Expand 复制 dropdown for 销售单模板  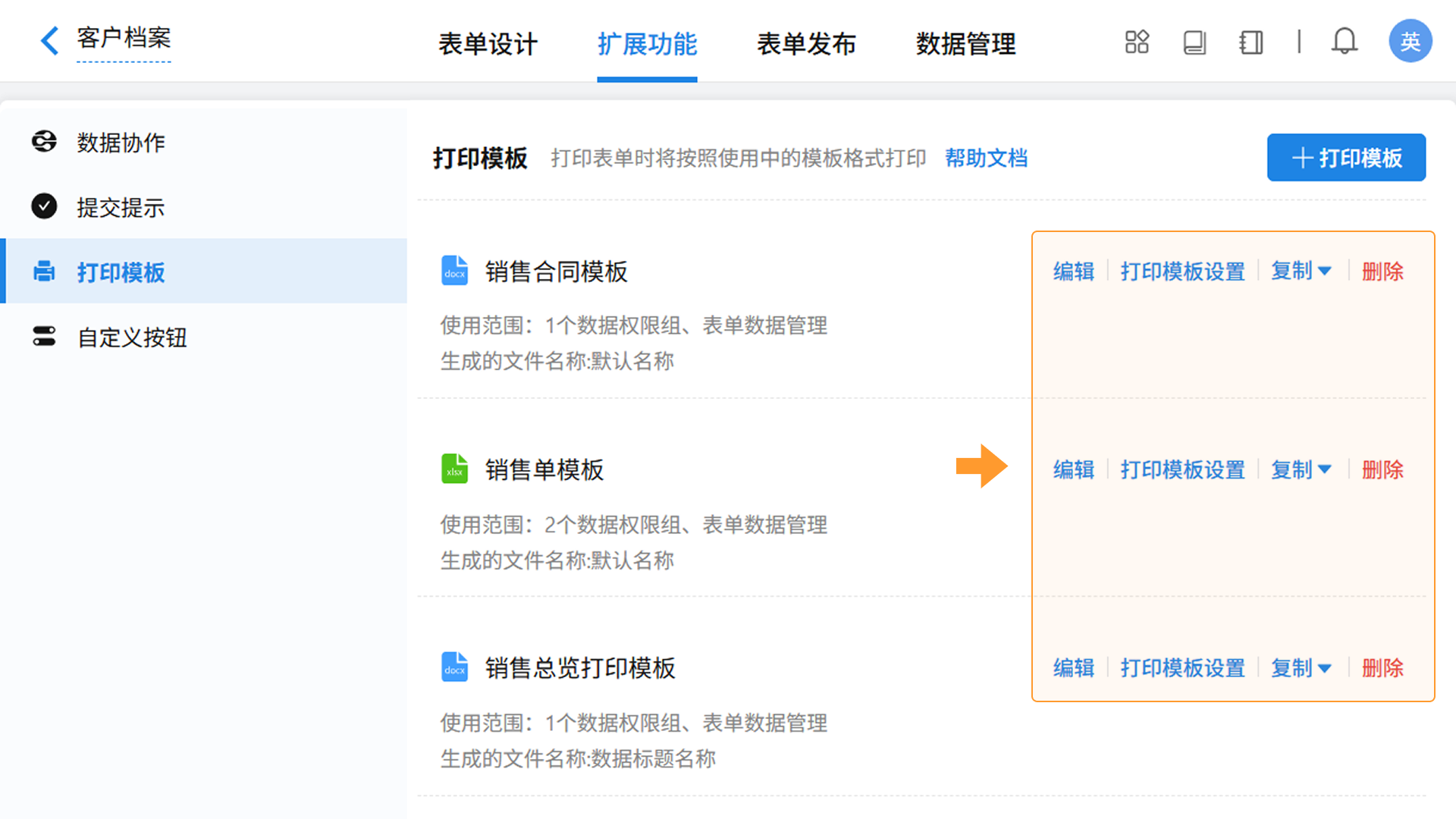(1301, 469)
